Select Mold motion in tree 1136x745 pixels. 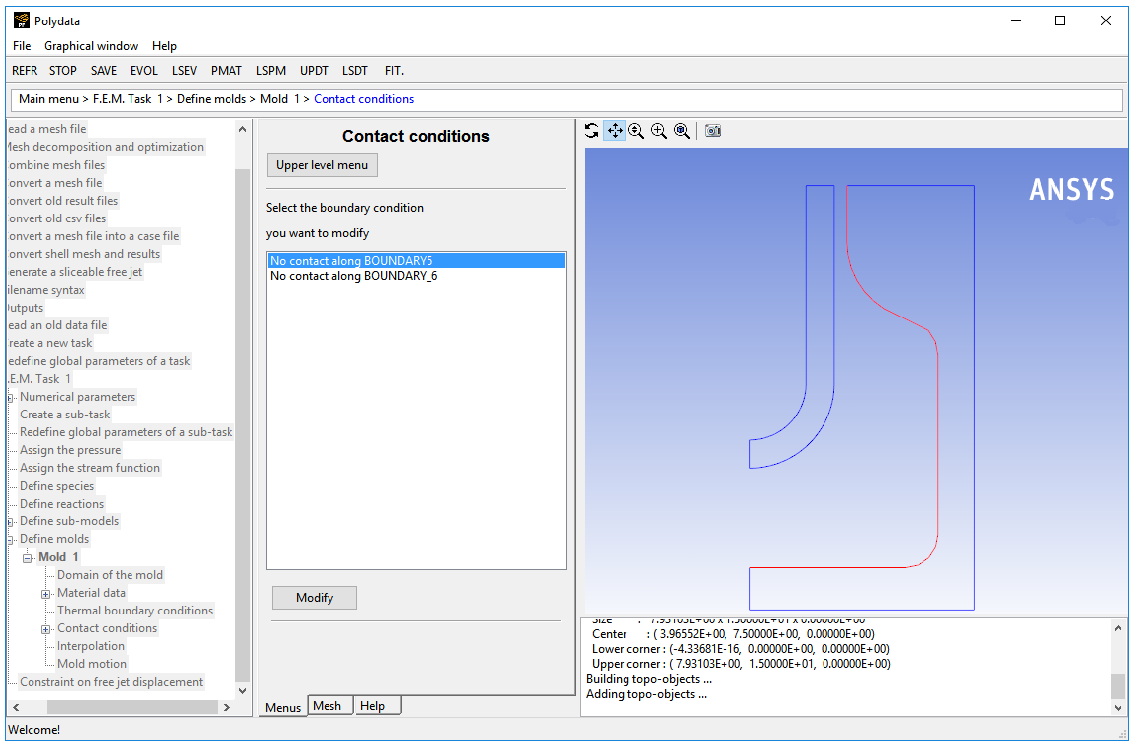[92, 663]
